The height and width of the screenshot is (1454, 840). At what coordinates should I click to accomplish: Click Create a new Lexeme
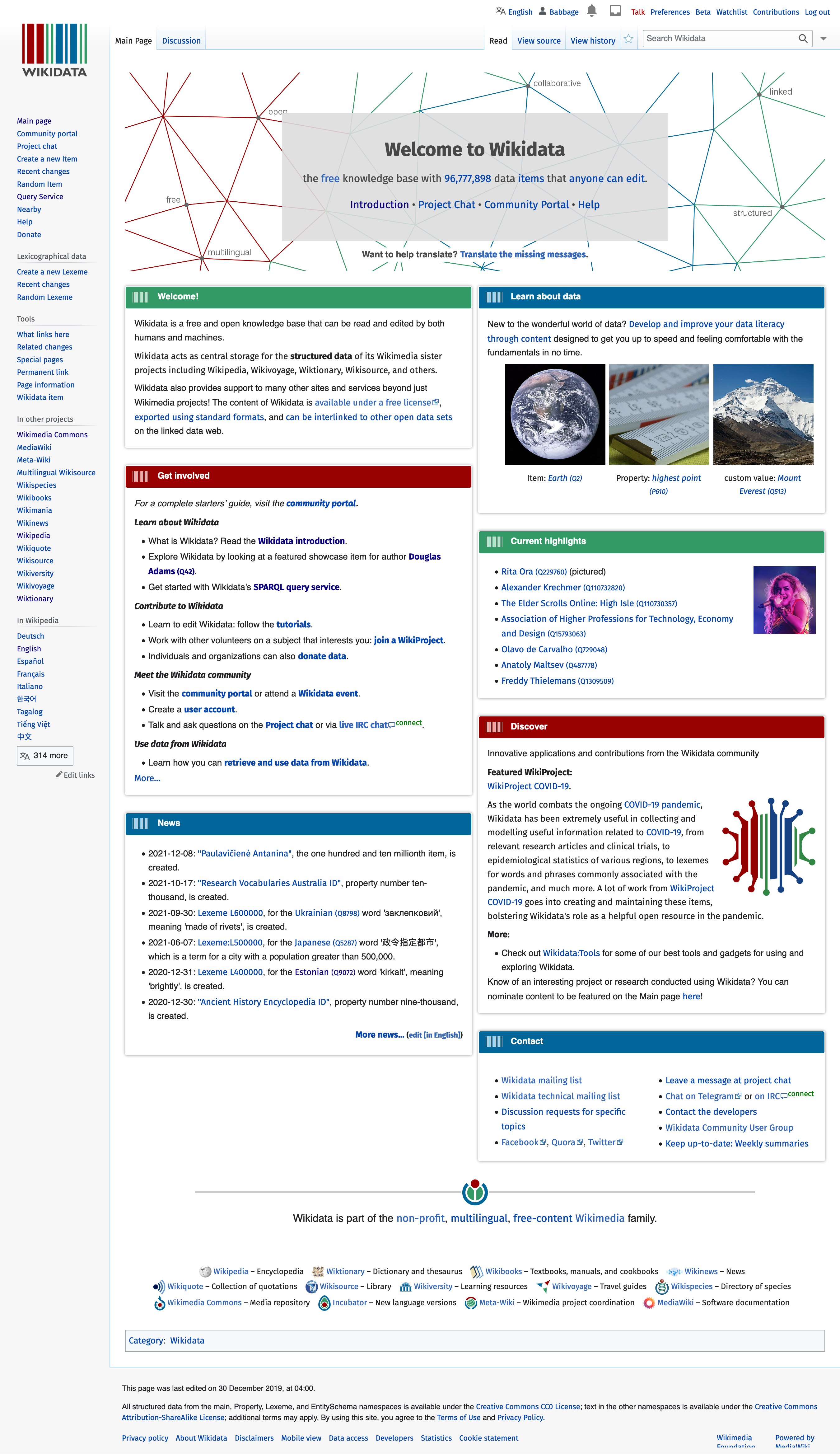(52, 272)
